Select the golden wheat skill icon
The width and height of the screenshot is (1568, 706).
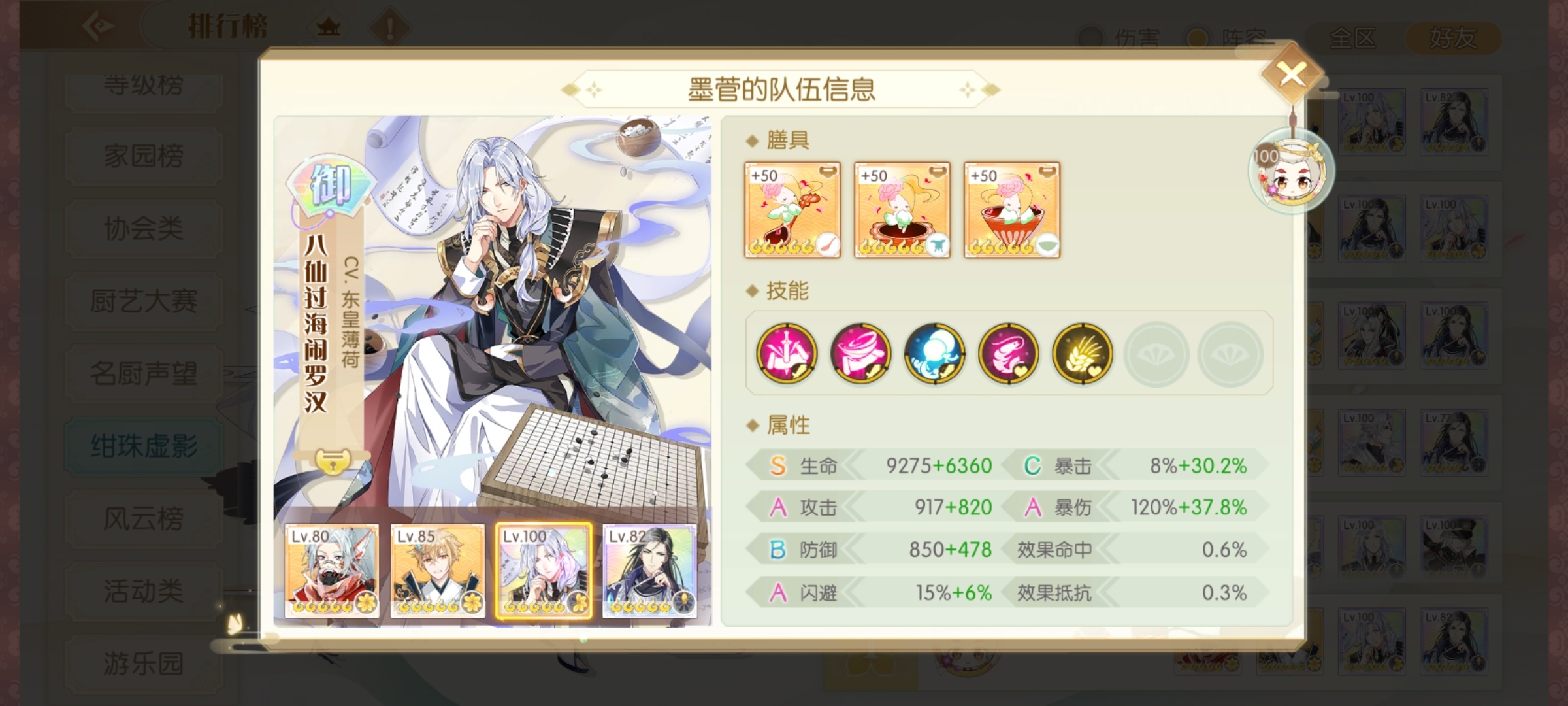[1082, 354]
